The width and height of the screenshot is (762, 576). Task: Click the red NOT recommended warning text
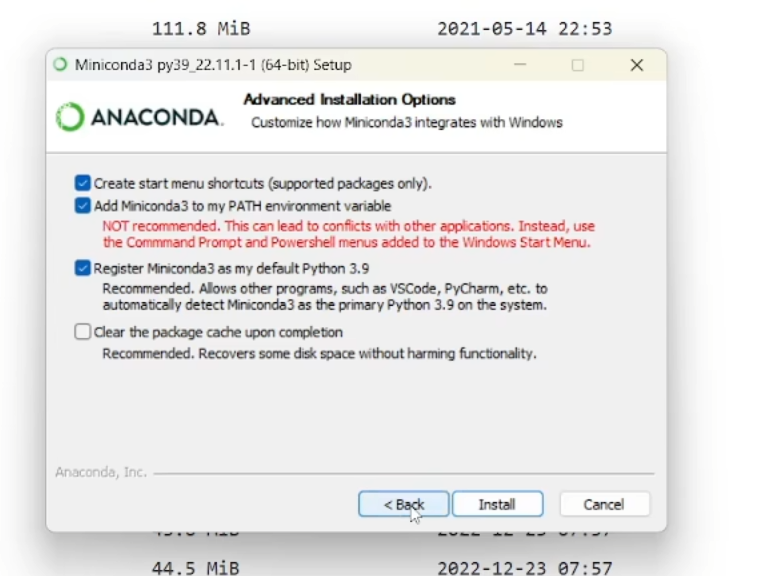tap(348, 234)
